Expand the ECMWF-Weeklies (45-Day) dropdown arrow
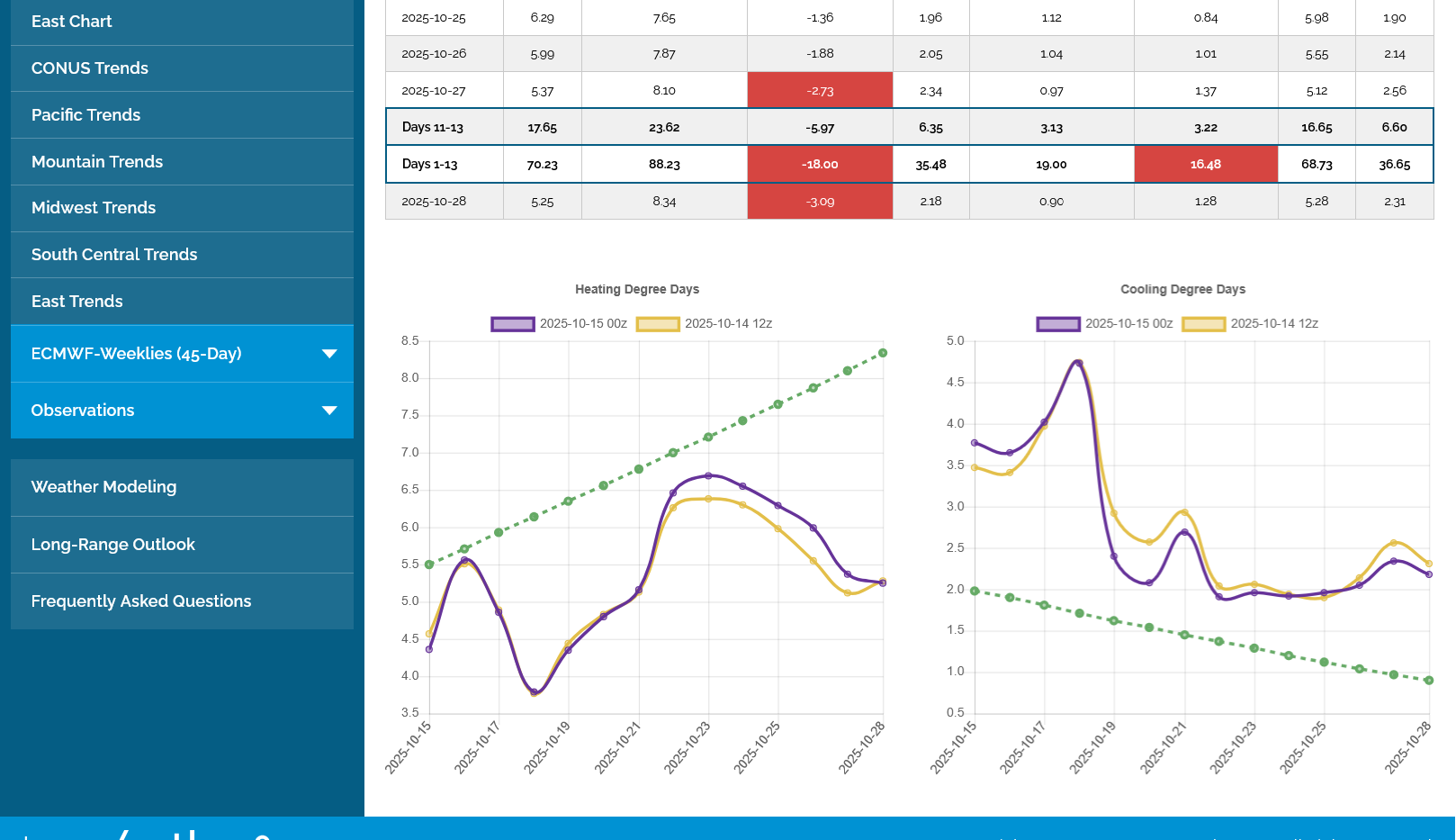This screenshot has width=1456, height=840. 329,354
